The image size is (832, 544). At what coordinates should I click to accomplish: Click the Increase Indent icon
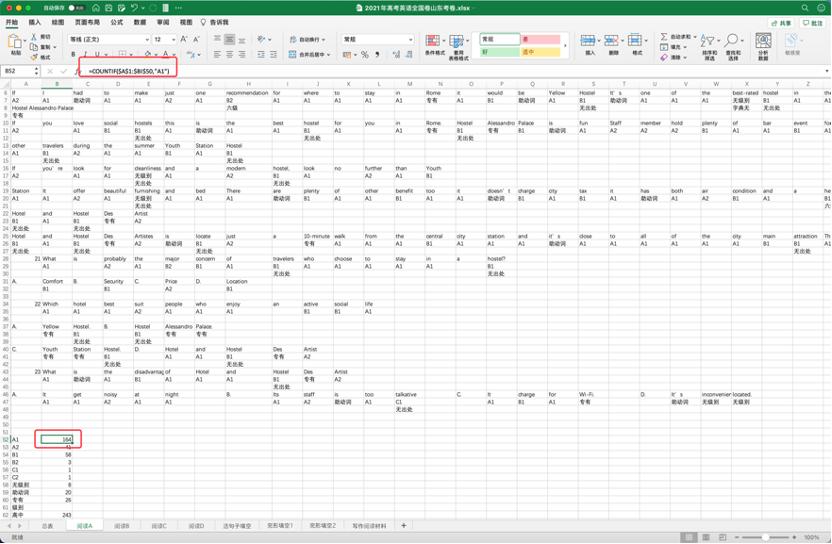[x=273, y=54]
